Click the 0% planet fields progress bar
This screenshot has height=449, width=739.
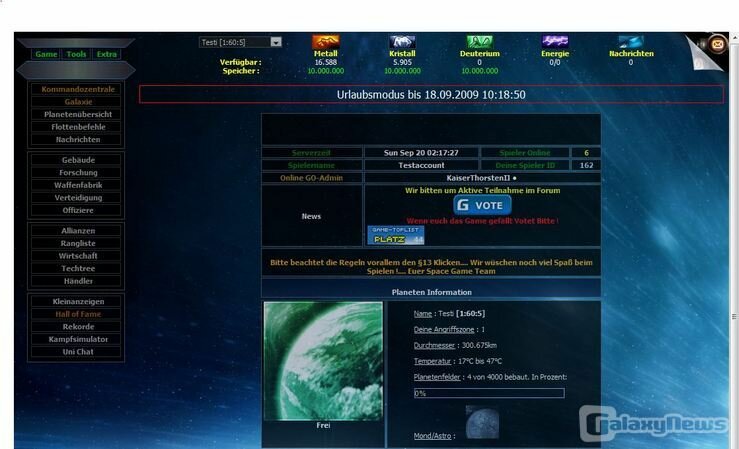pos(489,393)
